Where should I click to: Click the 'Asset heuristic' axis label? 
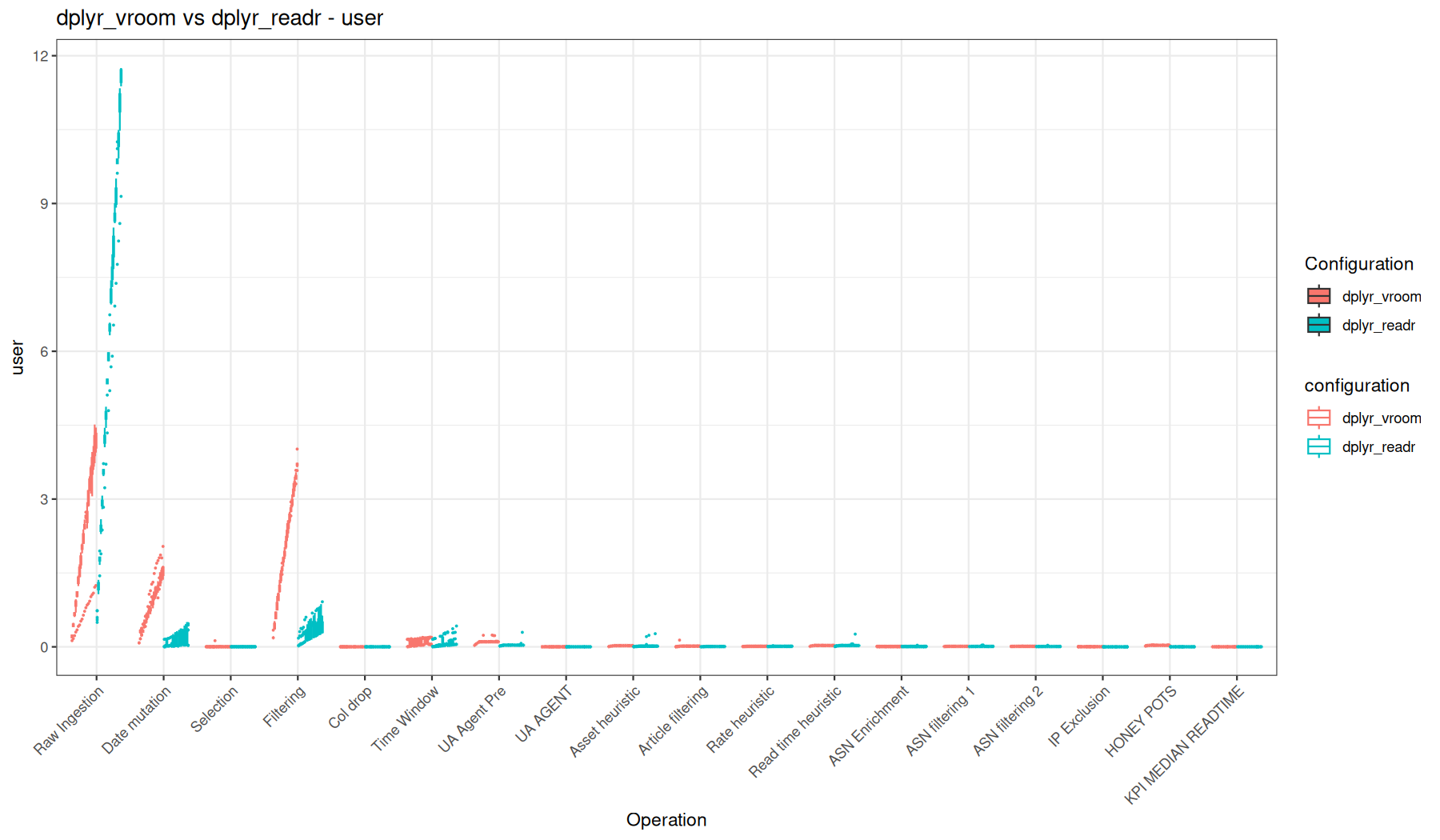click(605, 722)
